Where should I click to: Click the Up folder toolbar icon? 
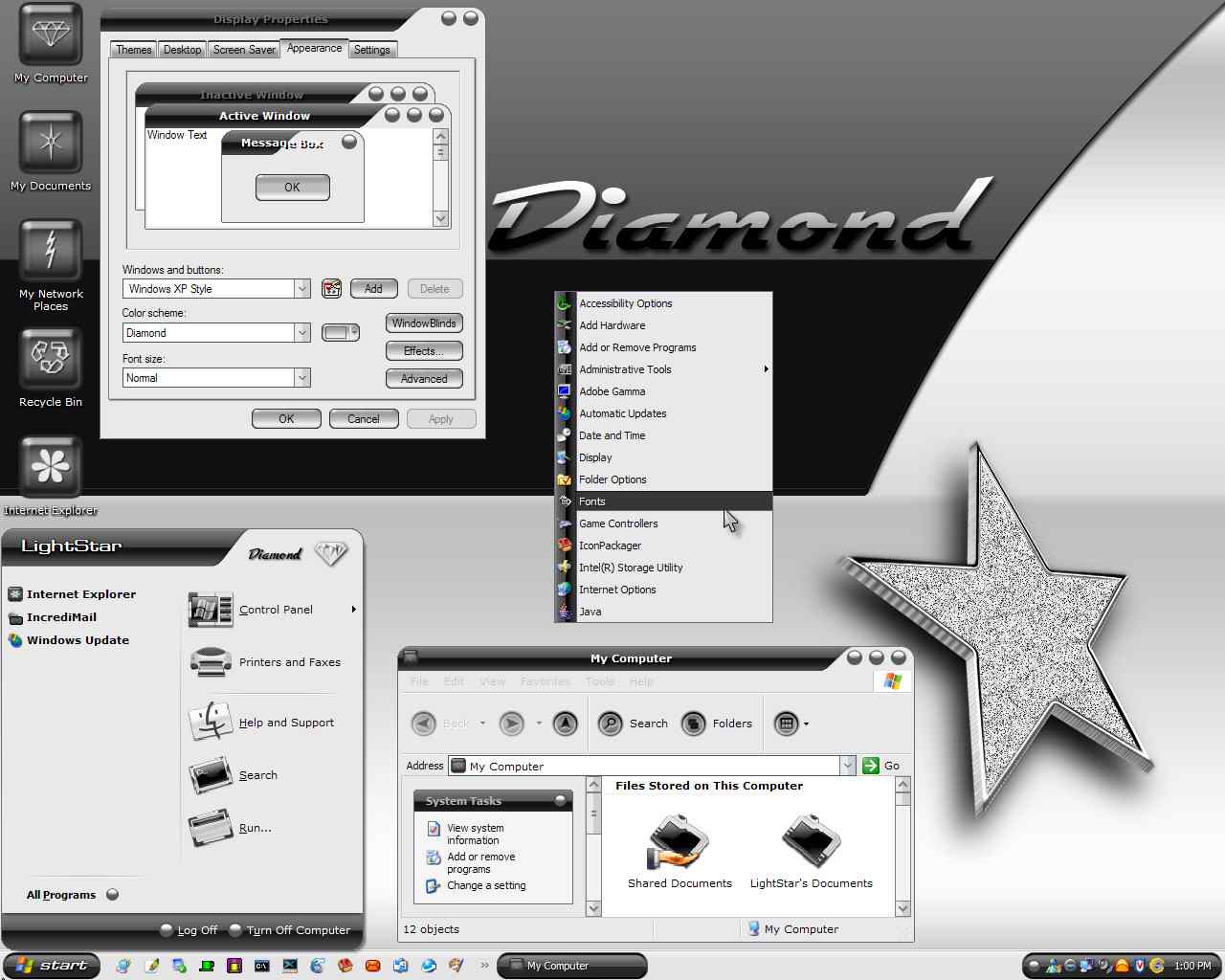point(566,724)
